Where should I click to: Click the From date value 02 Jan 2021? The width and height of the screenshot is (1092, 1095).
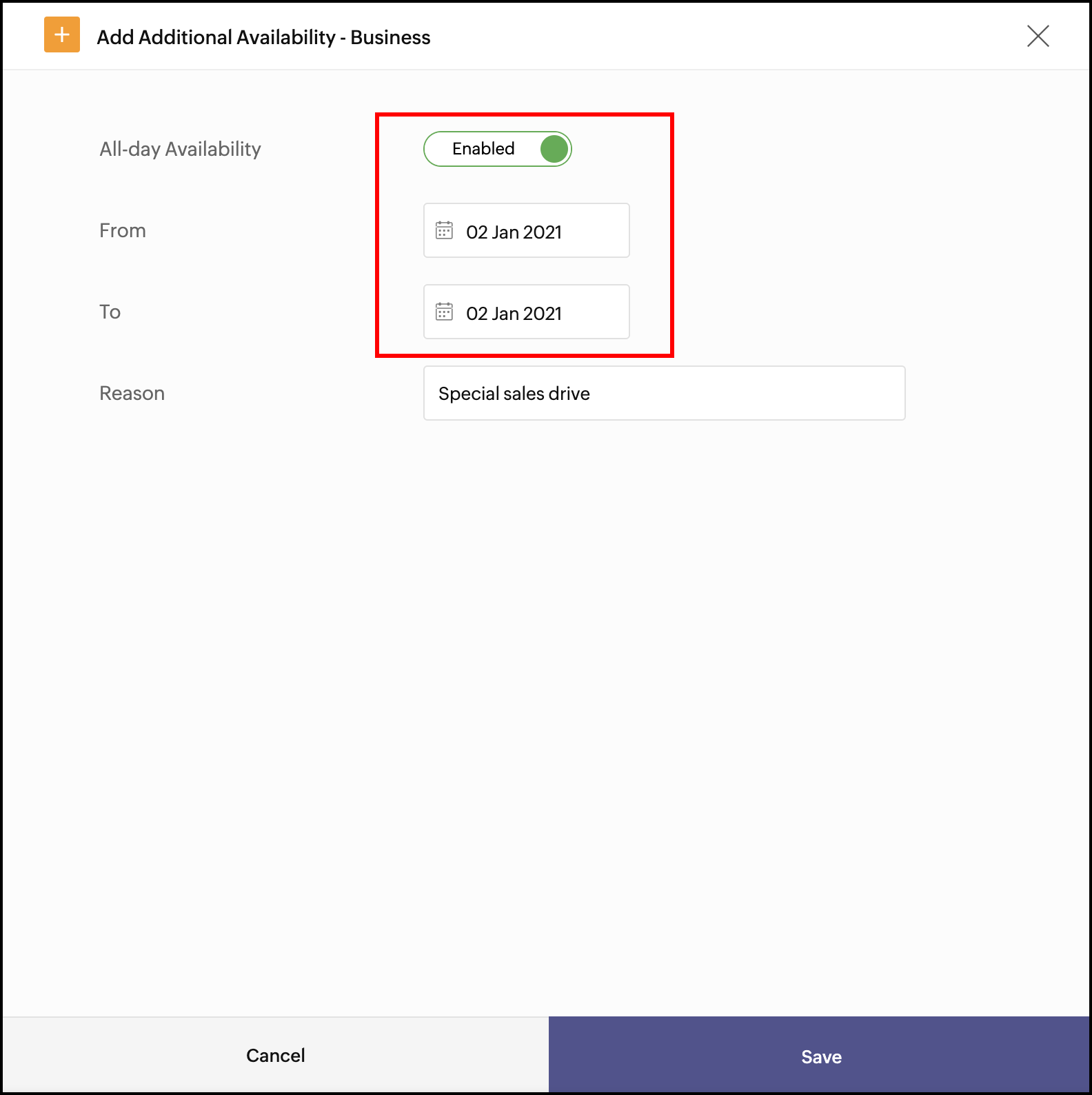pyautogui.click(x=514, y=232)
